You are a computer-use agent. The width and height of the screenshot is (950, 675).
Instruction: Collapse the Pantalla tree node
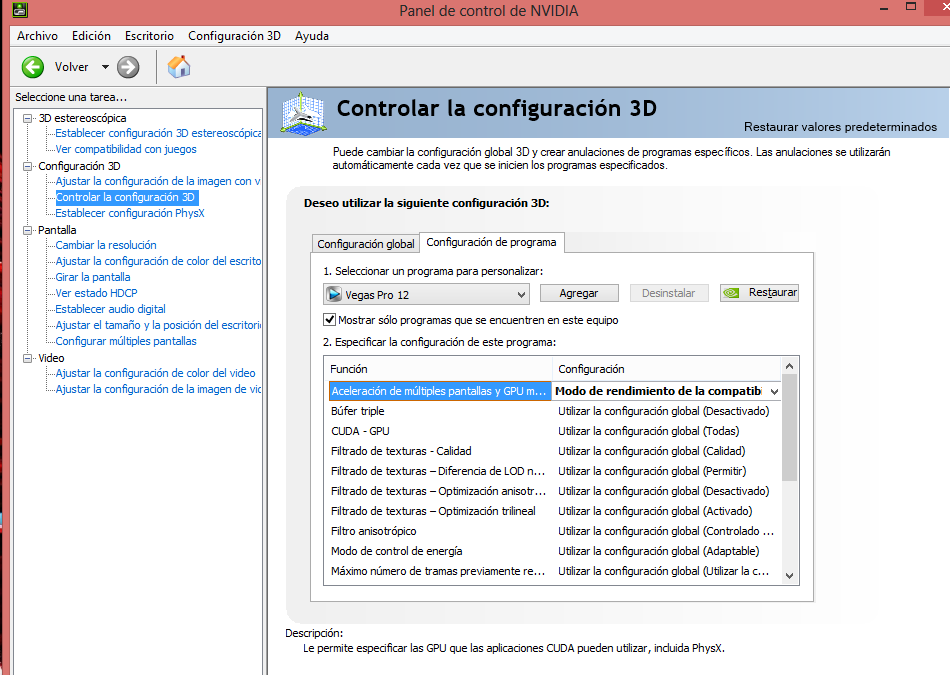(27, 230)
